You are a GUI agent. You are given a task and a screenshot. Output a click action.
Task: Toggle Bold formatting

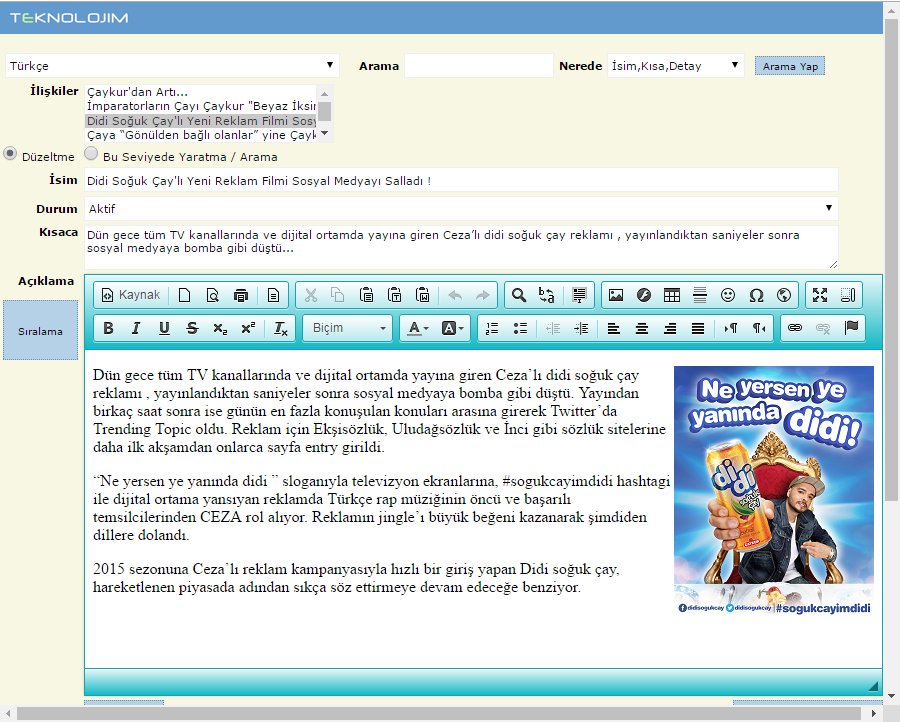tap(108, 328)
